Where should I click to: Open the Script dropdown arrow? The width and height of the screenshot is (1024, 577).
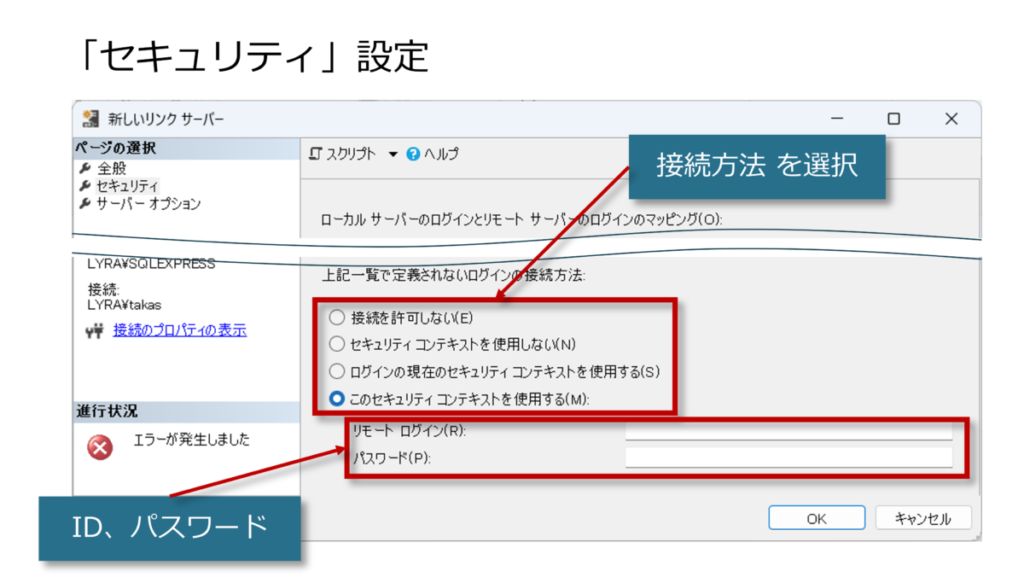point(392,154)
